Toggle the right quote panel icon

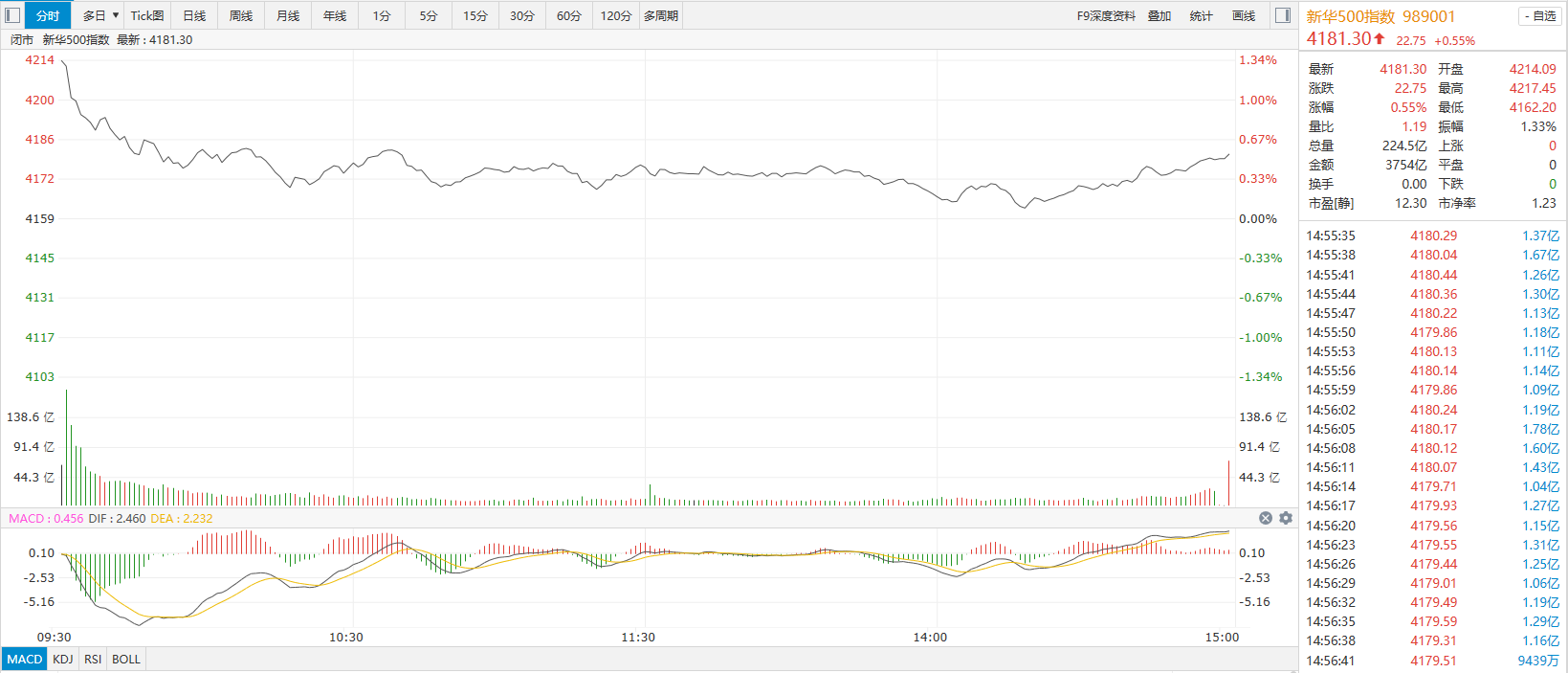click(x=1283, y=15)
